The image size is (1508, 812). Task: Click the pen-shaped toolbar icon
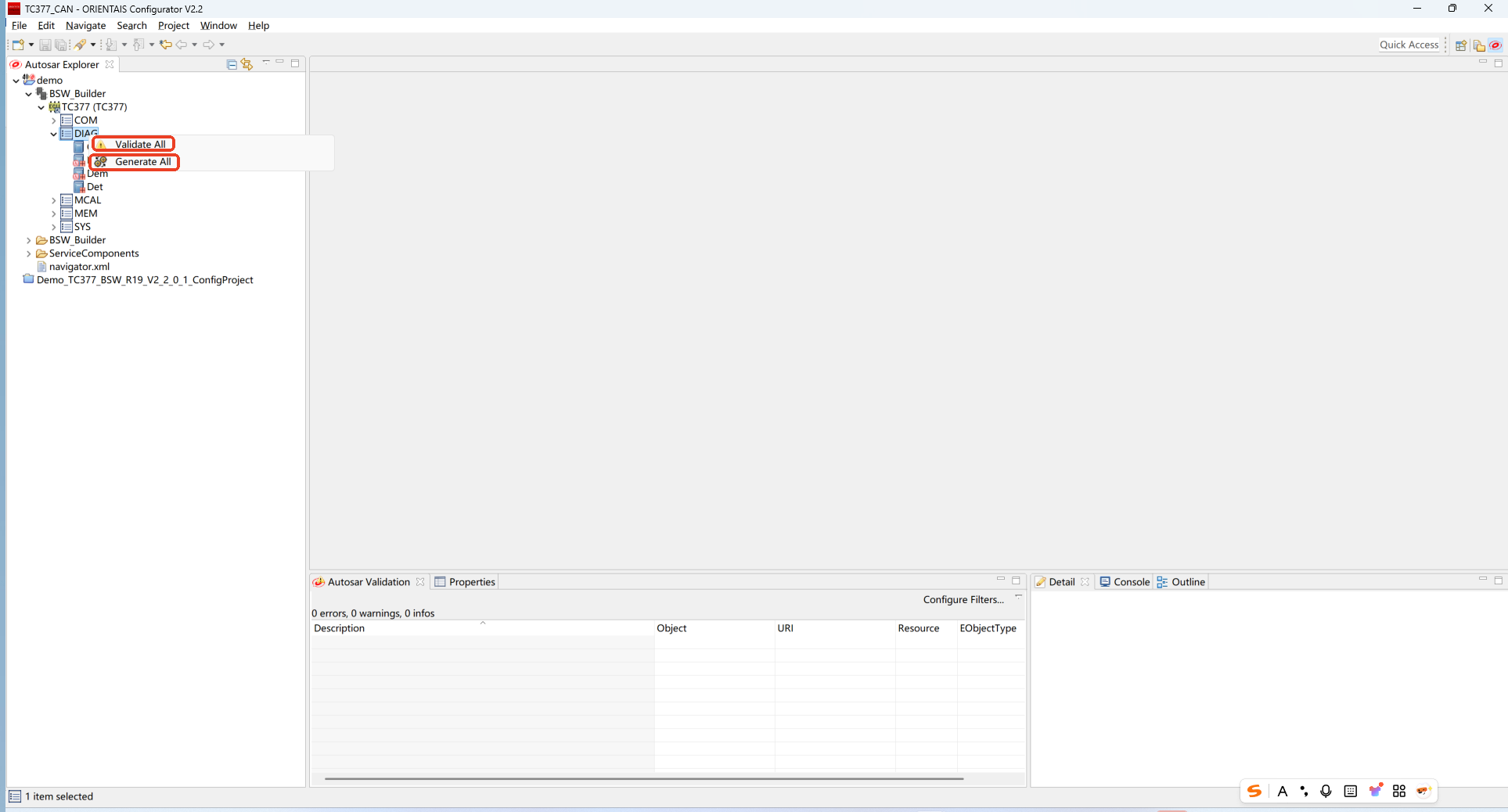[81, 45]
